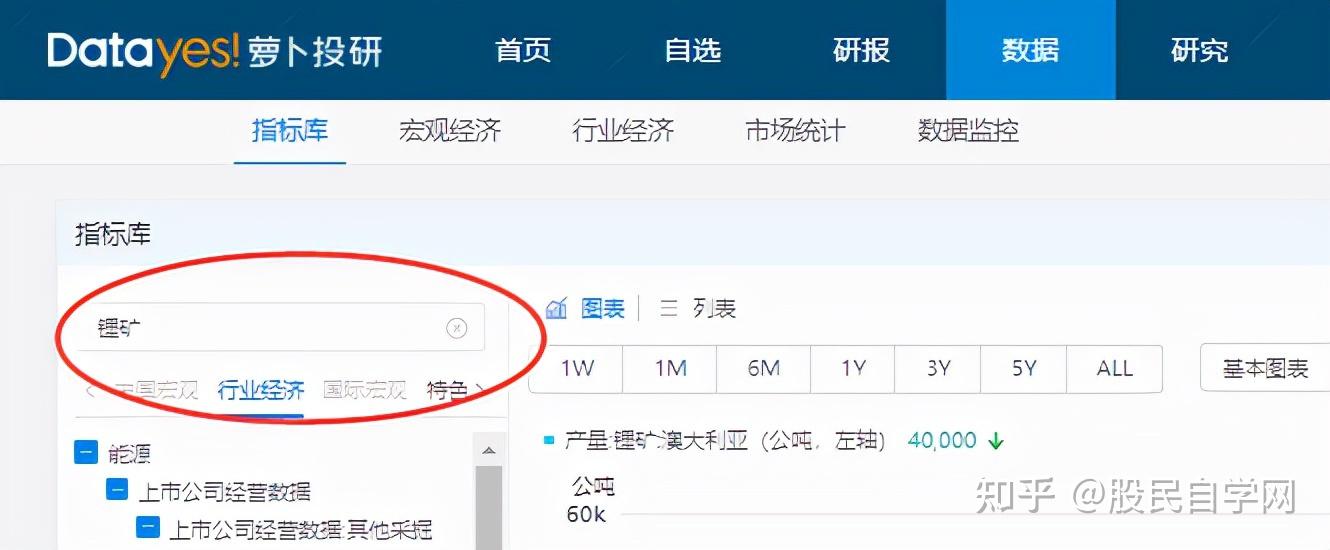Collapse the 上市公司经营数据 tree node
The image size is (1330, 550).
click(x=117, y=490)
